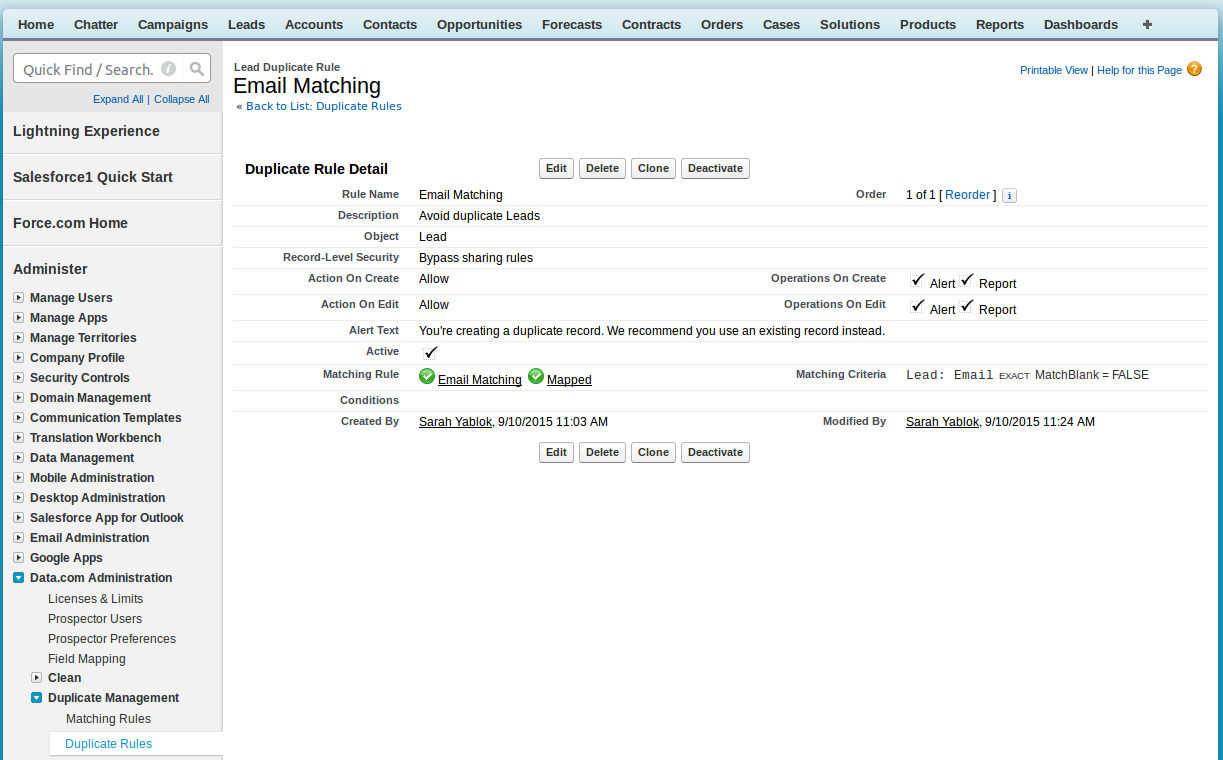Screen dimensions: 1223x760
Task: Click the Quick Find magnifier search icon
Action: (197, 69)
